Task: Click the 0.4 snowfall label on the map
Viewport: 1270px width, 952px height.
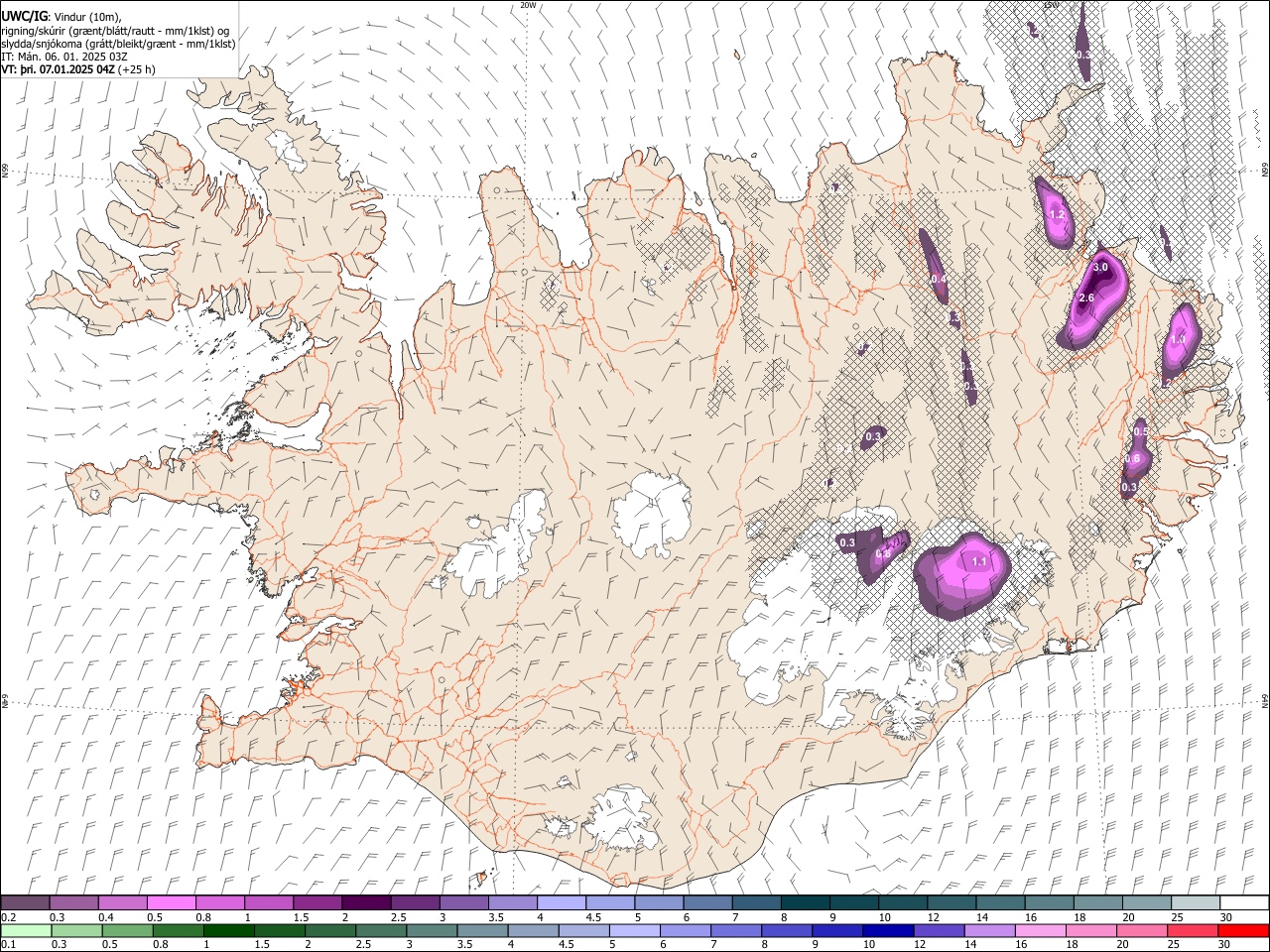Action: [x=939, y=281]
